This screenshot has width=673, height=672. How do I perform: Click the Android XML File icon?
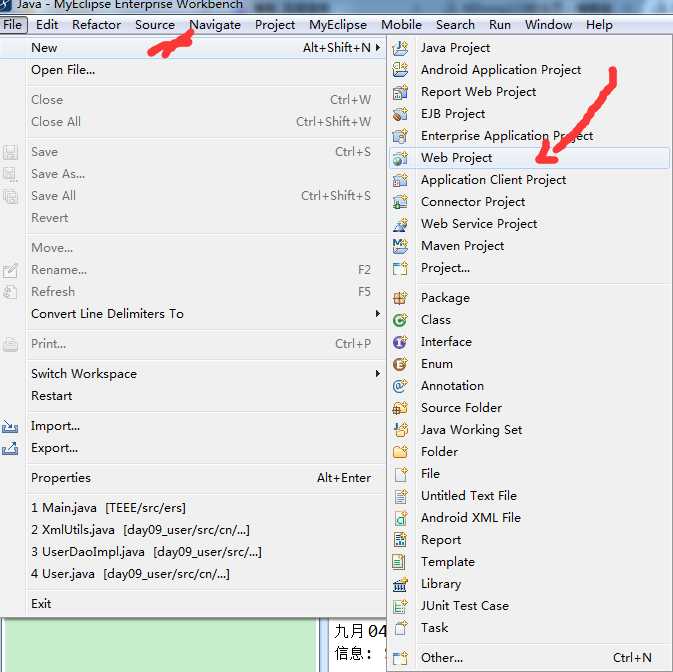click(x=400, y=518)
